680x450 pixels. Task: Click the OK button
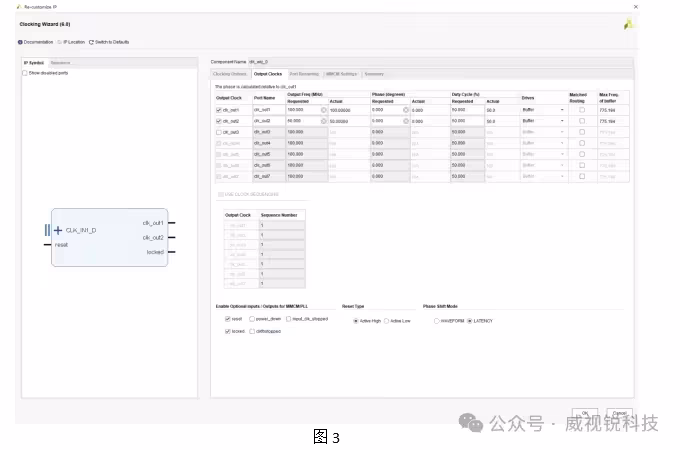pos(585,413)
